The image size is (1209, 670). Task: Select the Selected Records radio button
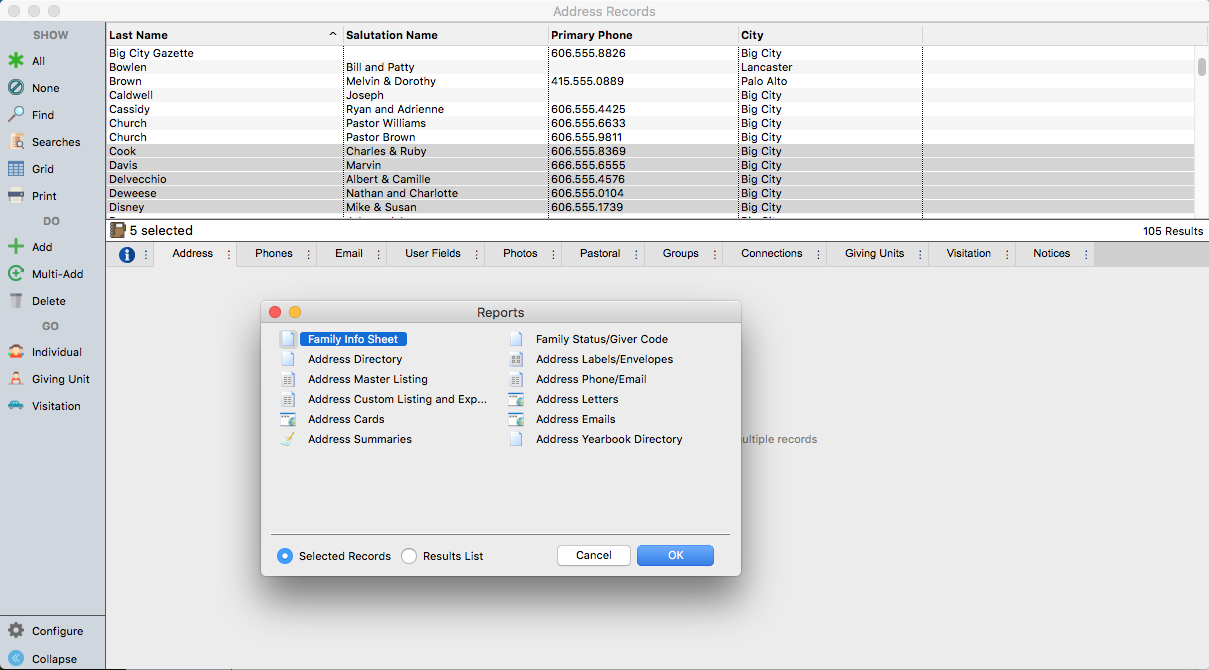click(x=285, y=556)
